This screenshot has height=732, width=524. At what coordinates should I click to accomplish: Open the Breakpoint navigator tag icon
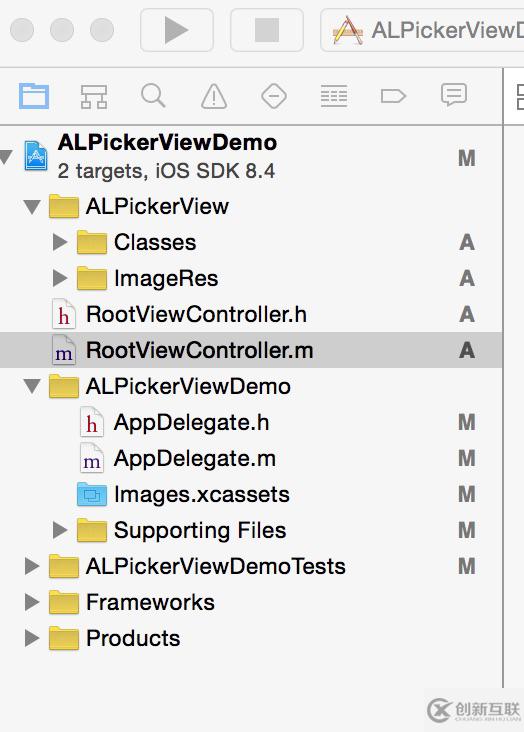pyautogui.click(x=393, y=96)
